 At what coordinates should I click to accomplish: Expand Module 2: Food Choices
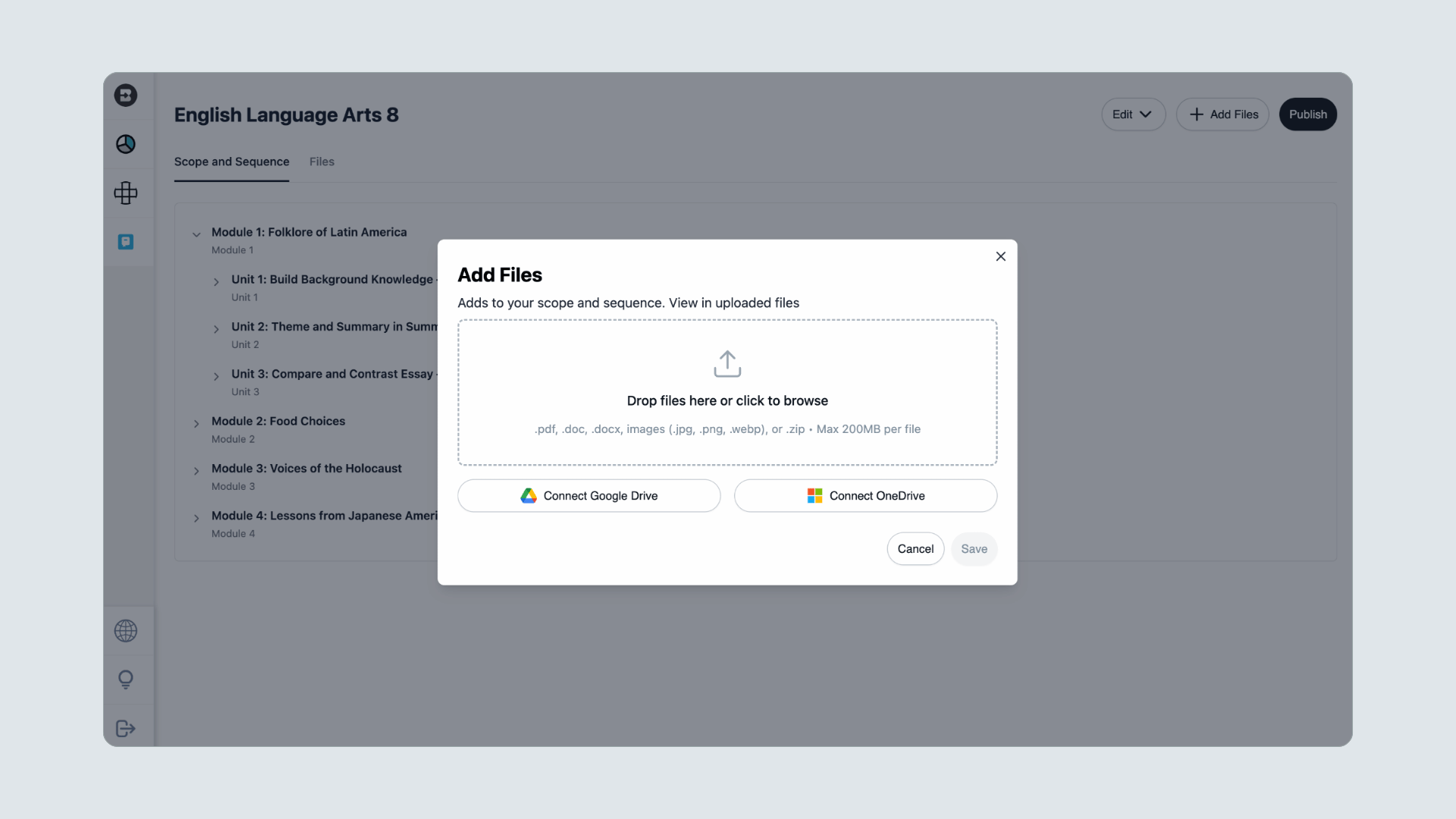(196, 424)
